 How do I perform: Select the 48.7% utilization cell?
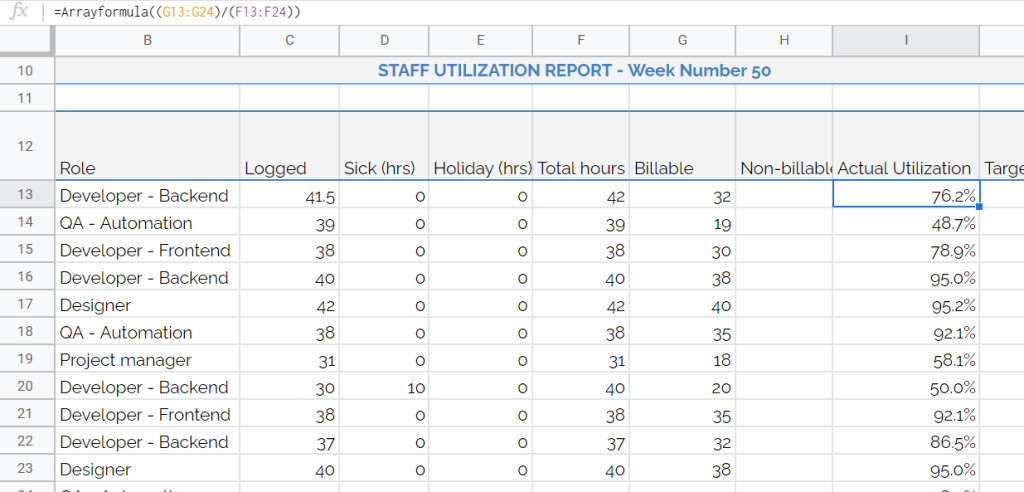[x=906, y=222]
